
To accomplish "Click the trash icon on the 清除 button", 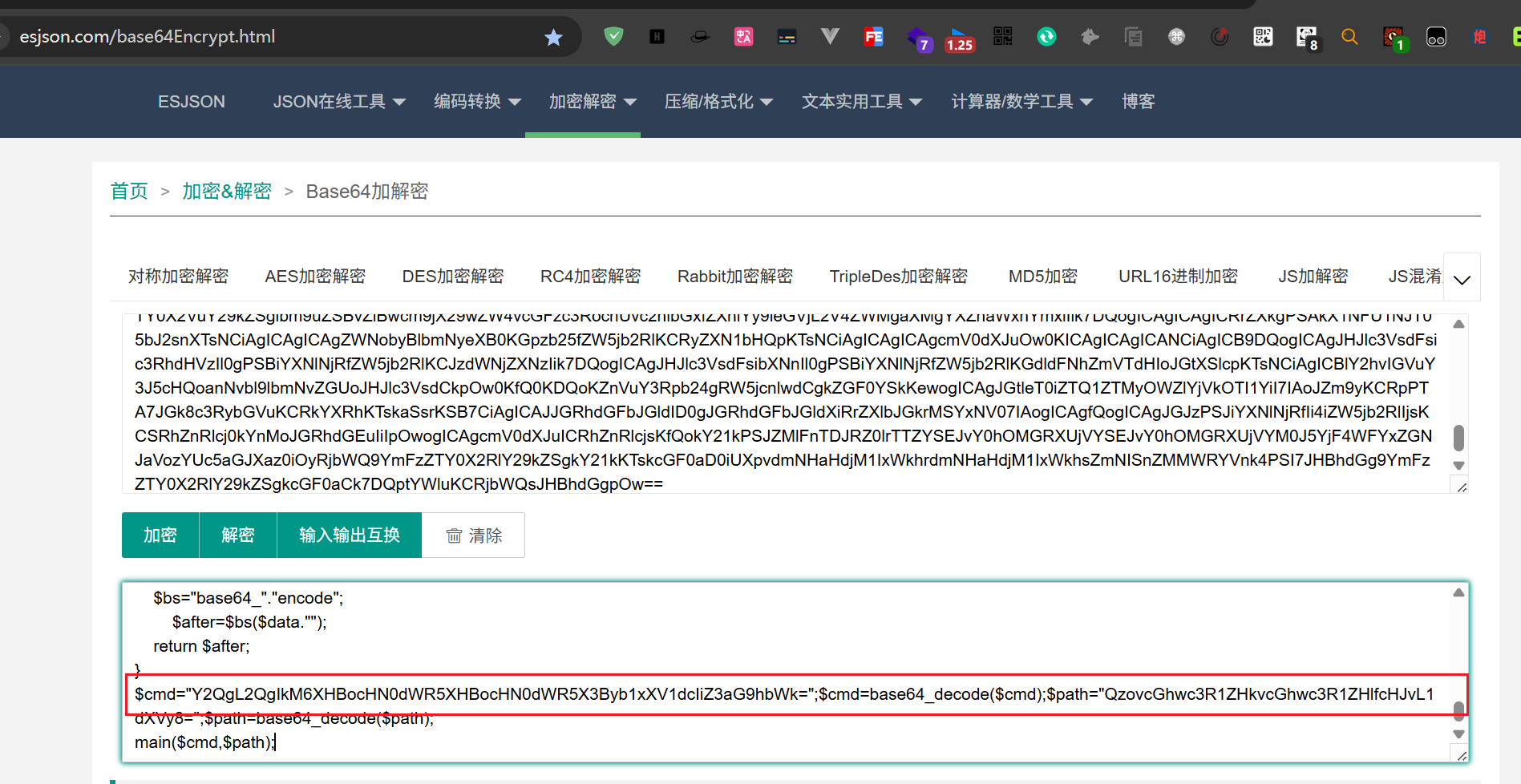I will click(455, 535).
